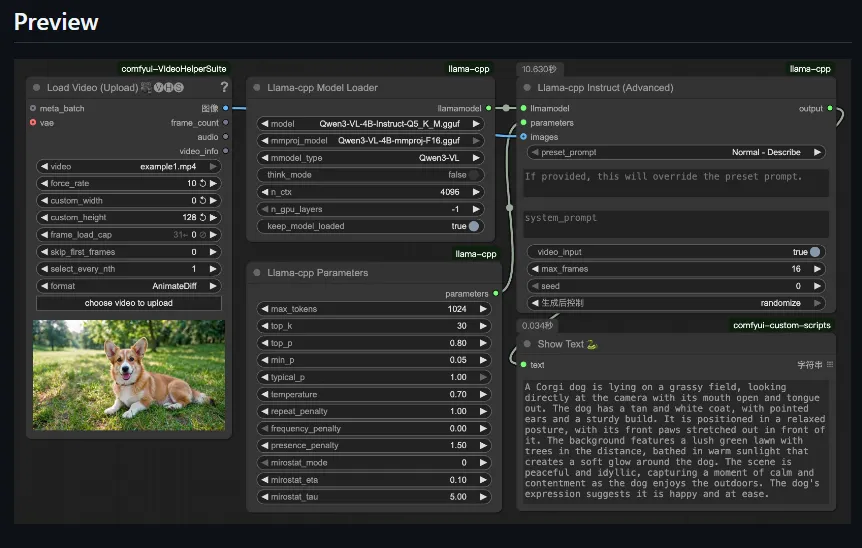Click the Corgi video preview thumbnail
The width and height of the screenshot is (862, 548).
[129, 375]
